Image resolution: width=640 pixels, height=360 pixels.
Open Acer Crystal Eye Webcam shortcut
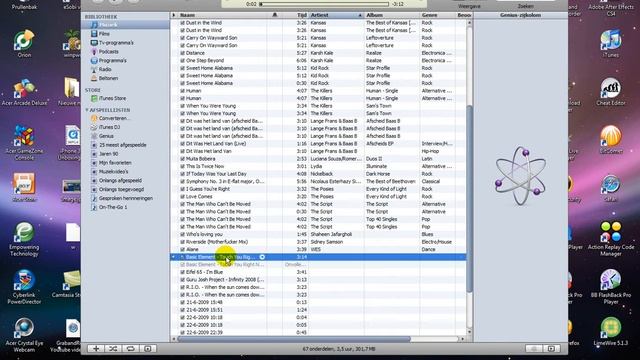pyautogui.click(x=24, y=335)
